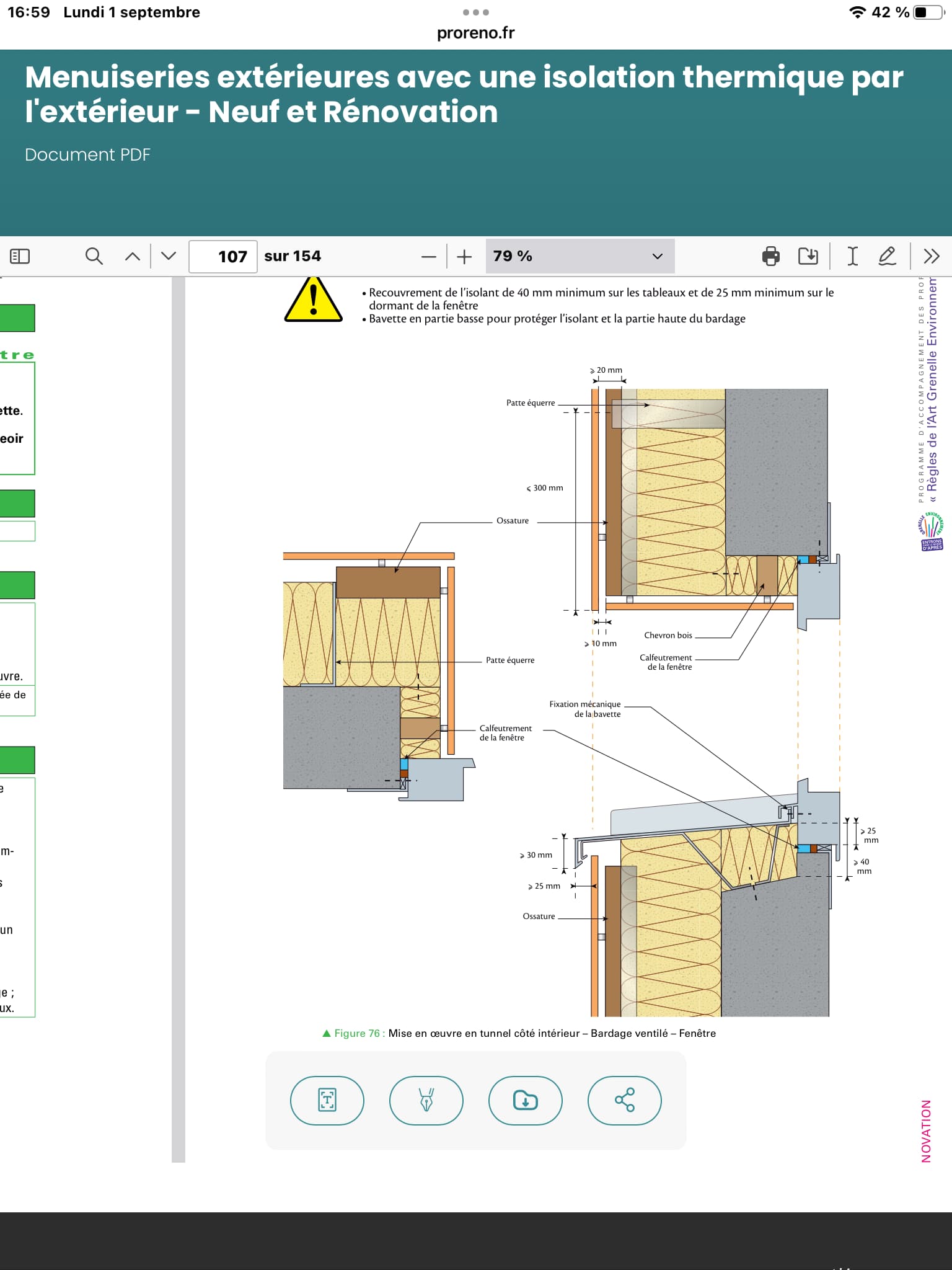The height and width of the screenshot is (1270, 952).
Task: Go to the next page arrow
Action: [x=169, y=256]
